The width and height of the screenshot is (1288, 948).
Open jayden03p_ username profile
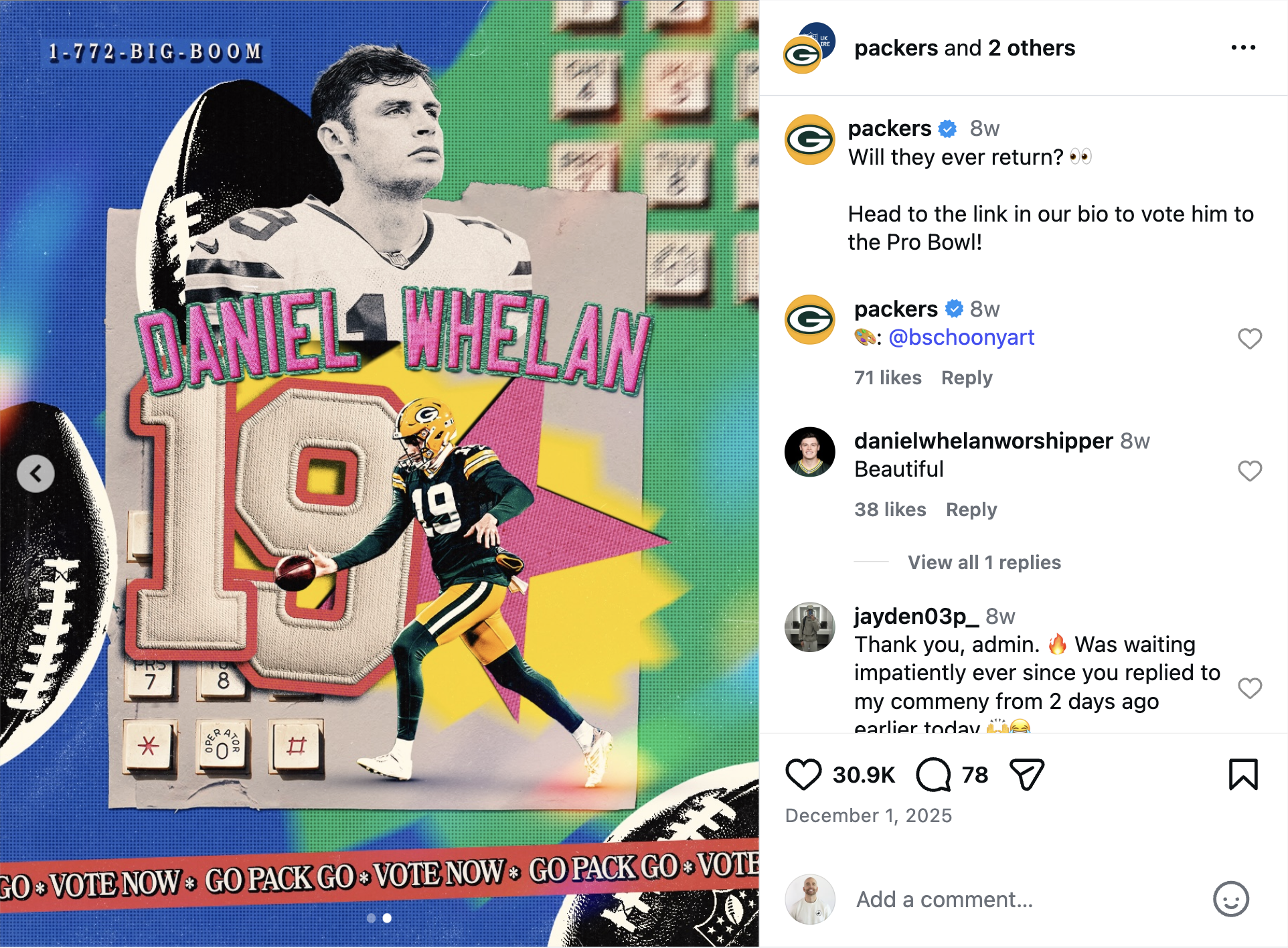coord(916,616)
